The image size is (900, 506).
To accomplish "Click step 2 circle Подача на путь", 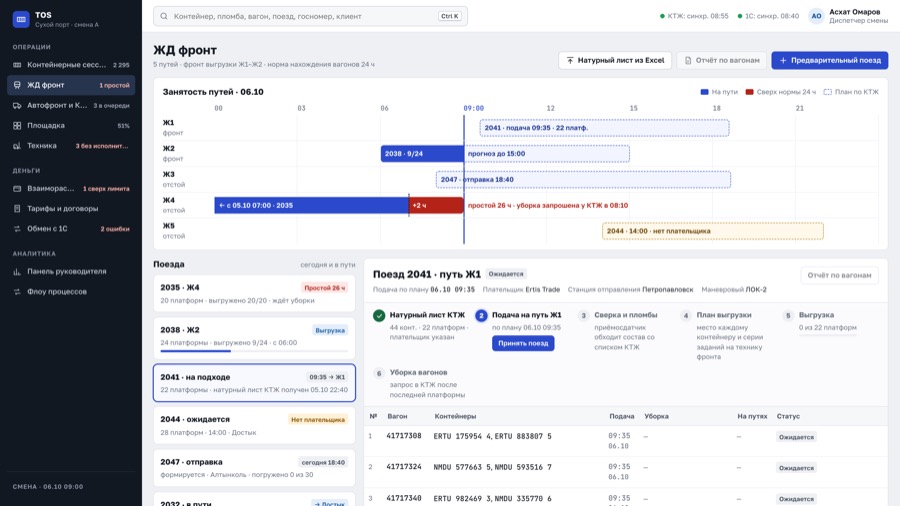I will coord(481,316).
